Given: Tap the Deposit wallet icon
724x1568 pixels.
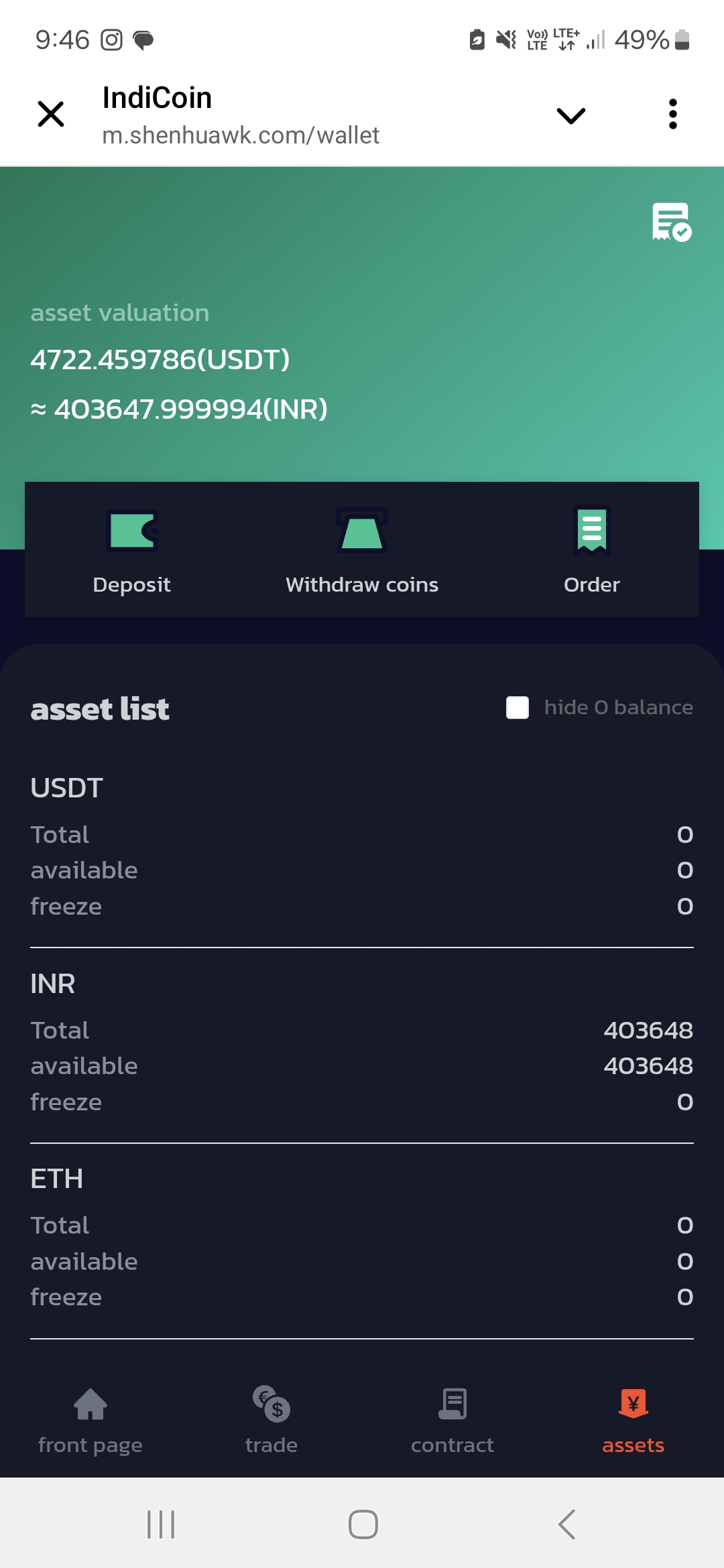Looking at the screenshot, I should coord(132,530).
